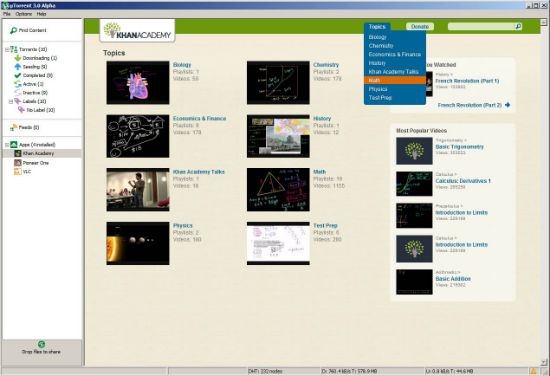Viewport: 550px width, 376px height.
Task: Click the Labels tag icon
Action: 18,101
